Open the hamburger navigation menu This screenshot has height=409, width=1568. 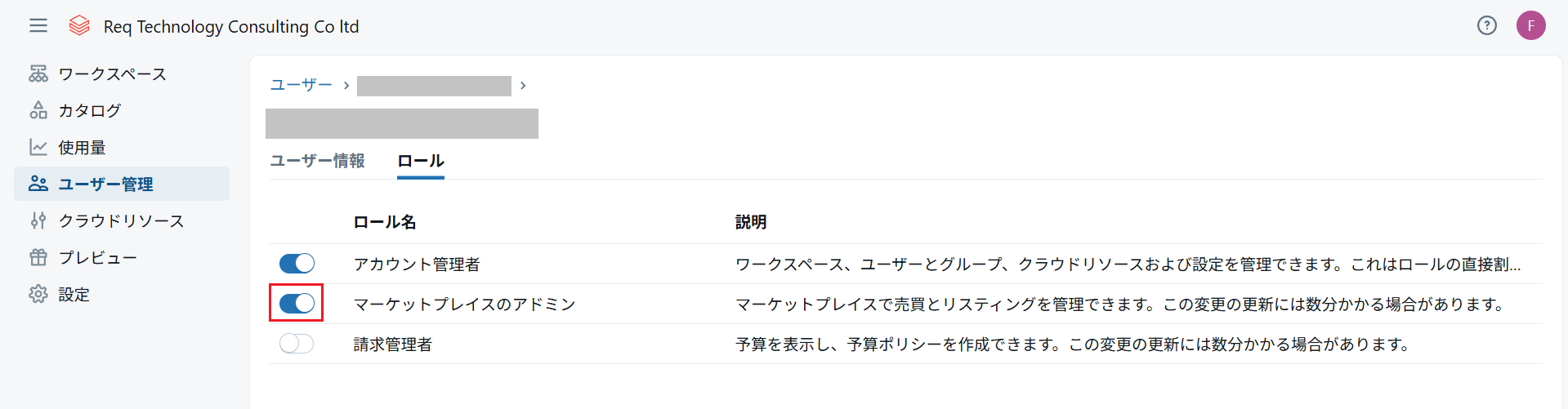tap(38, 26)
